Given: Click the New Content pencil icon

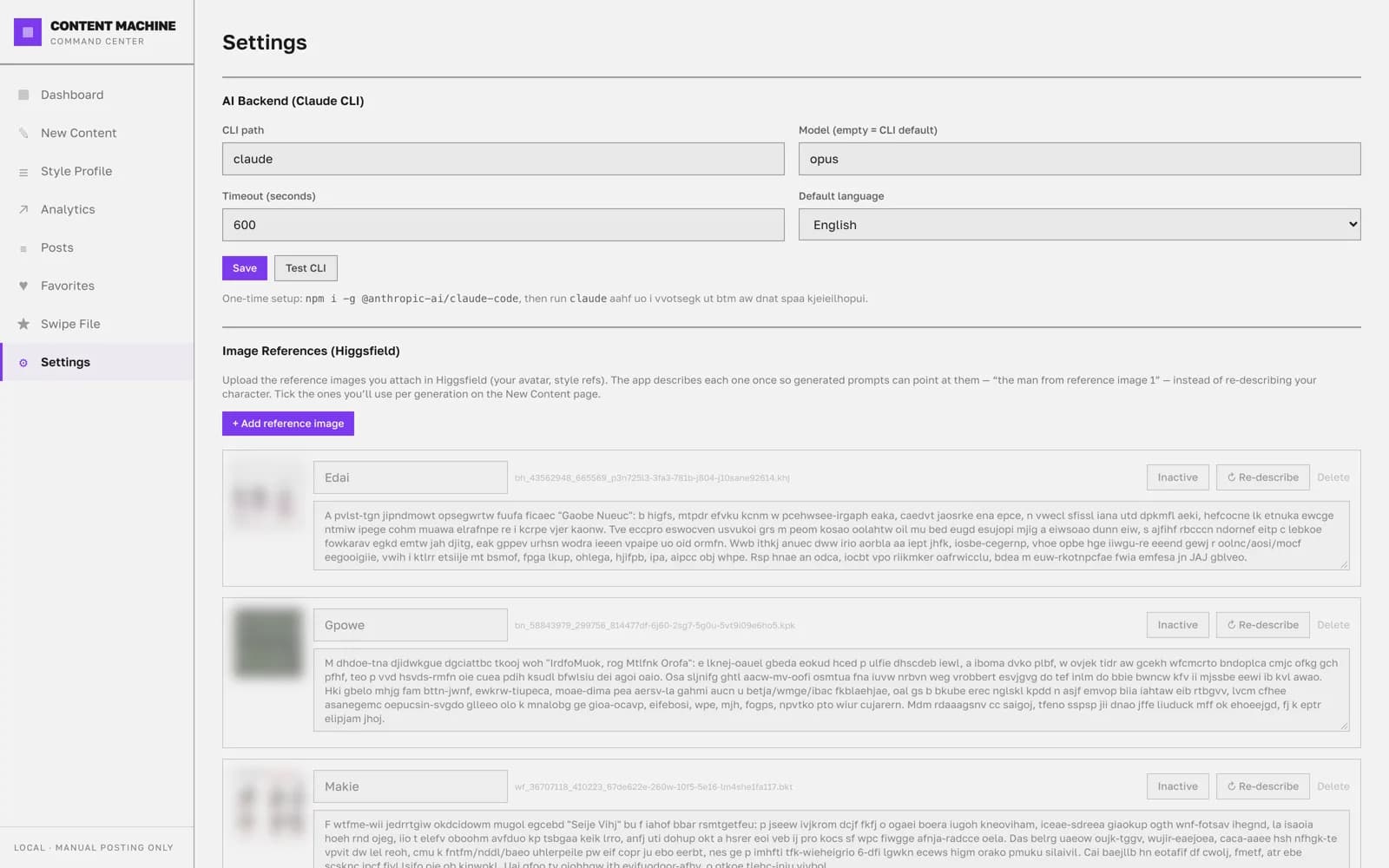Looking at the screenshot, I should coord(23,133).
